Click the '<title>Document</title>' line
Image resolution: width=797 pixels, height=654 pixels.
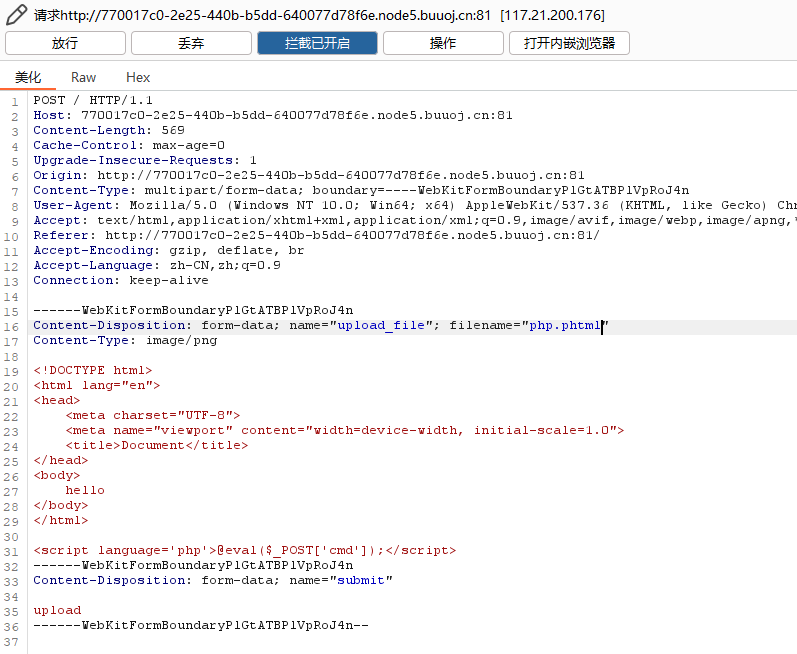pyautogui.click(x=157, y=445)
